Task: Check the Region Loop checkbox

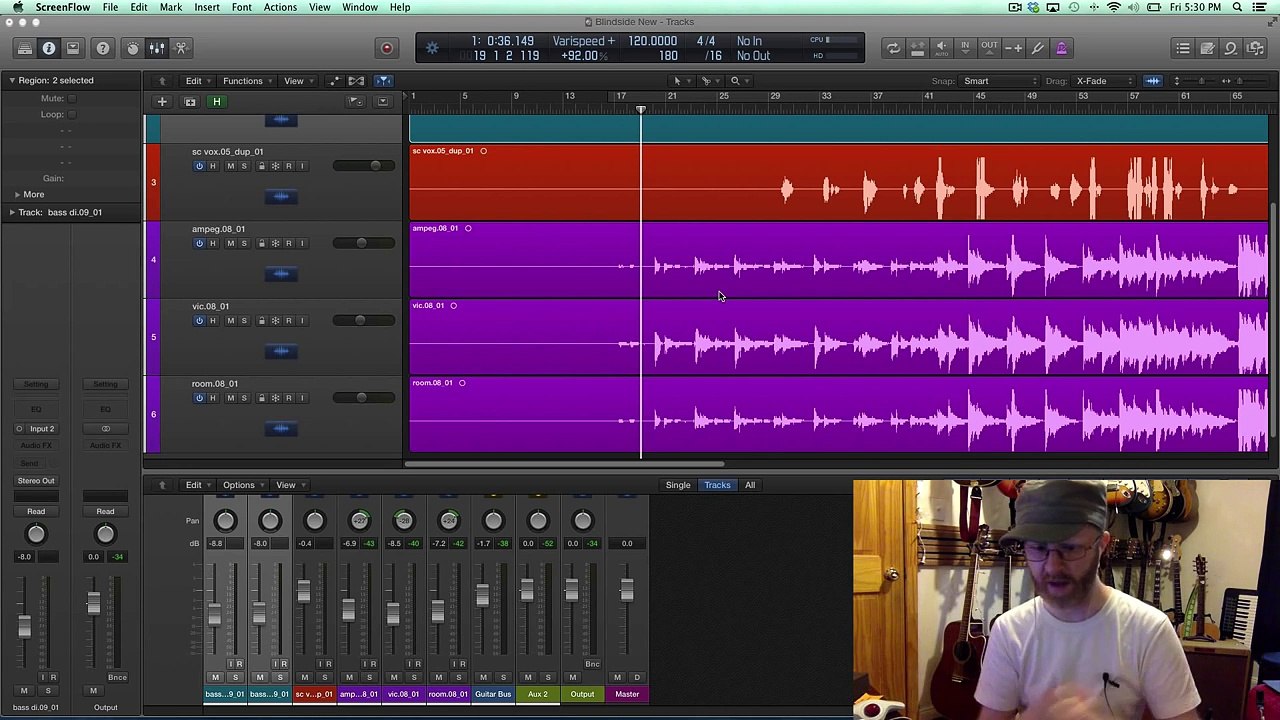Action: click(x=71, y=114)
